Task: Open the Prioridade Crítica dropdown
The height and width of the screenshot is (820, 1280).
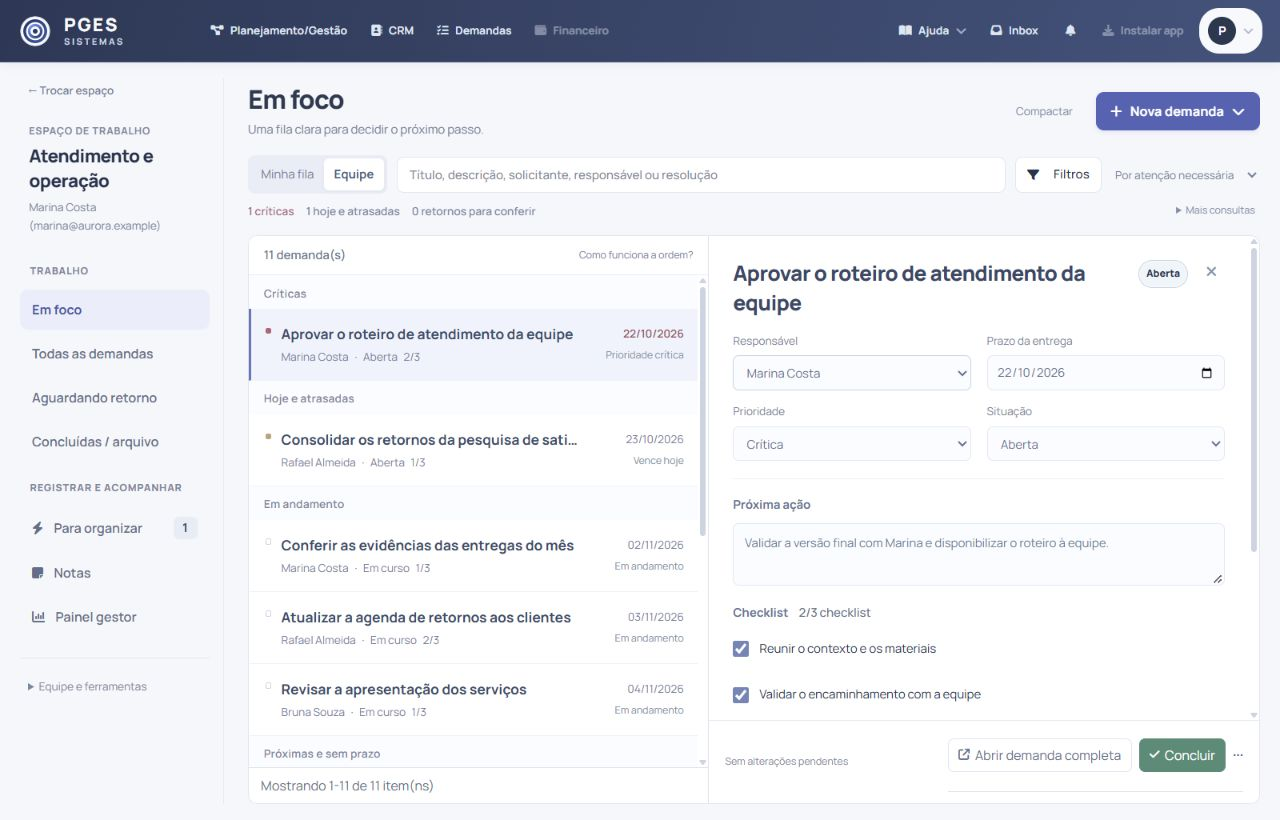Action: coord(852,444)
